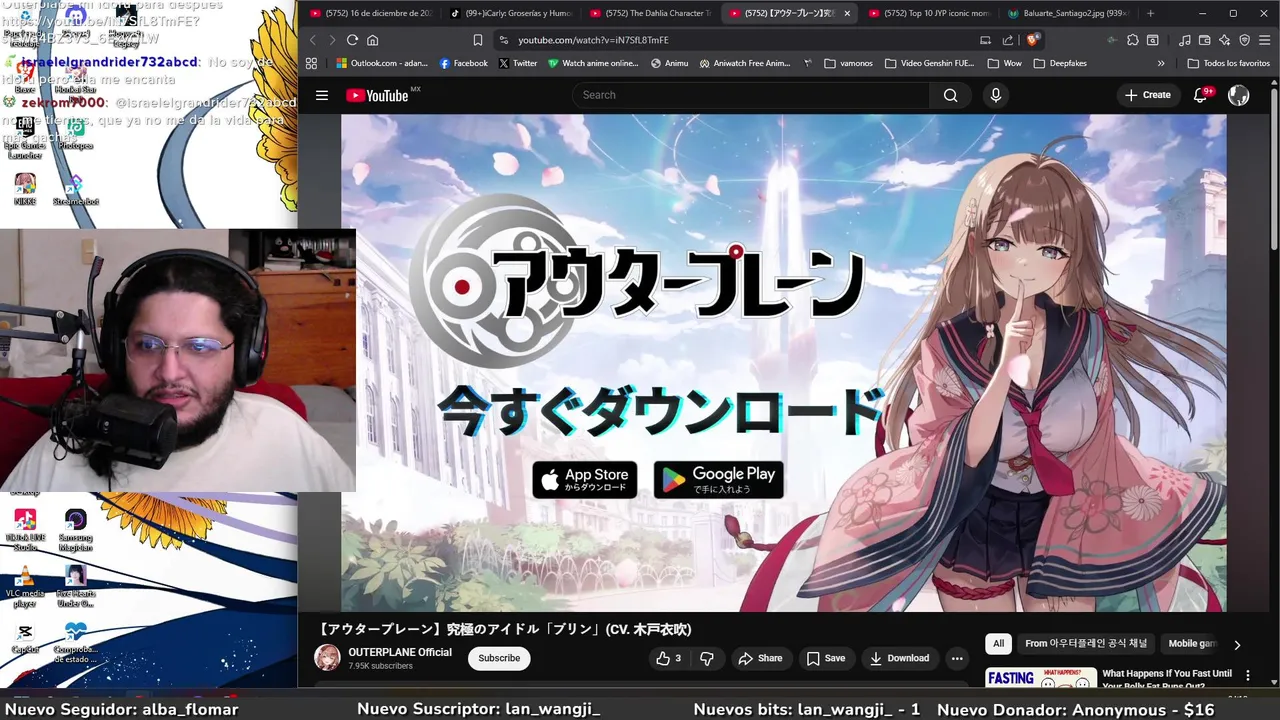This screenshot has height=720, width=1280.
Task: Click the YouTube search magnifier button
Action: pyautogui.click(x=950, y=95)
